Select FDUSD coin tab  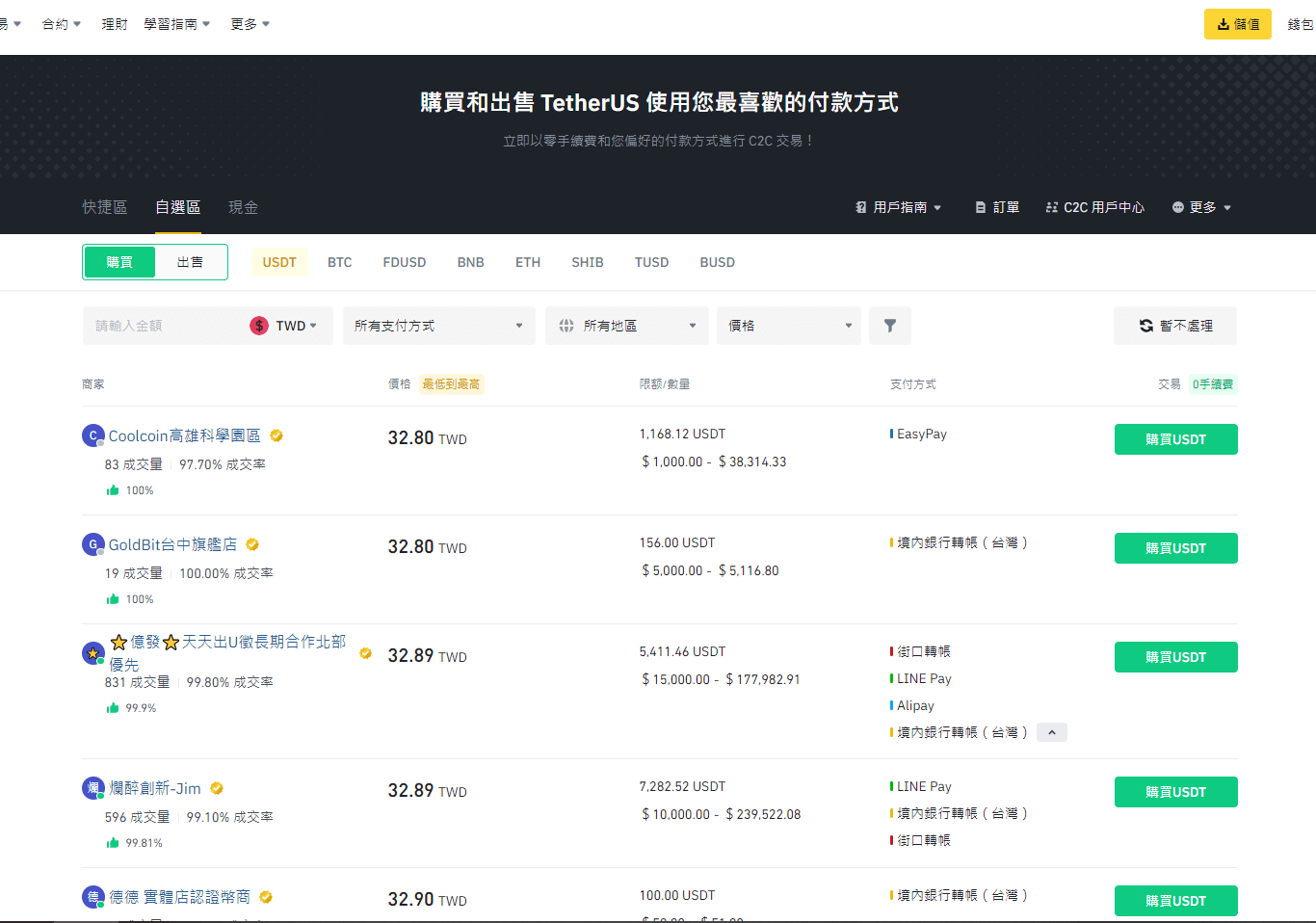[x=405, y=262]
